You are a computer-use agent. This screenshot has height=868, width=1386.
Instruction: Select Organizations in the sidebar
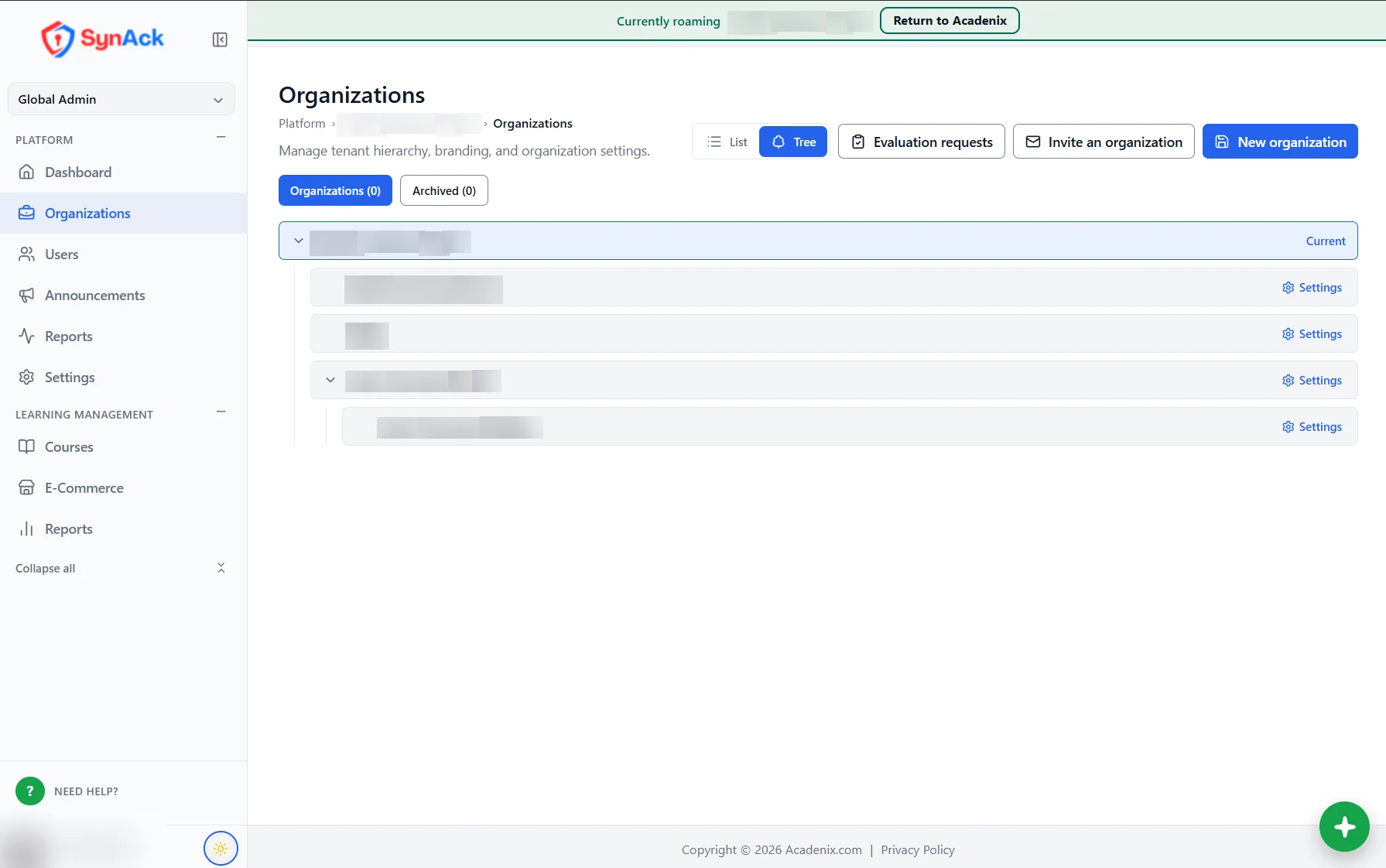123,213
